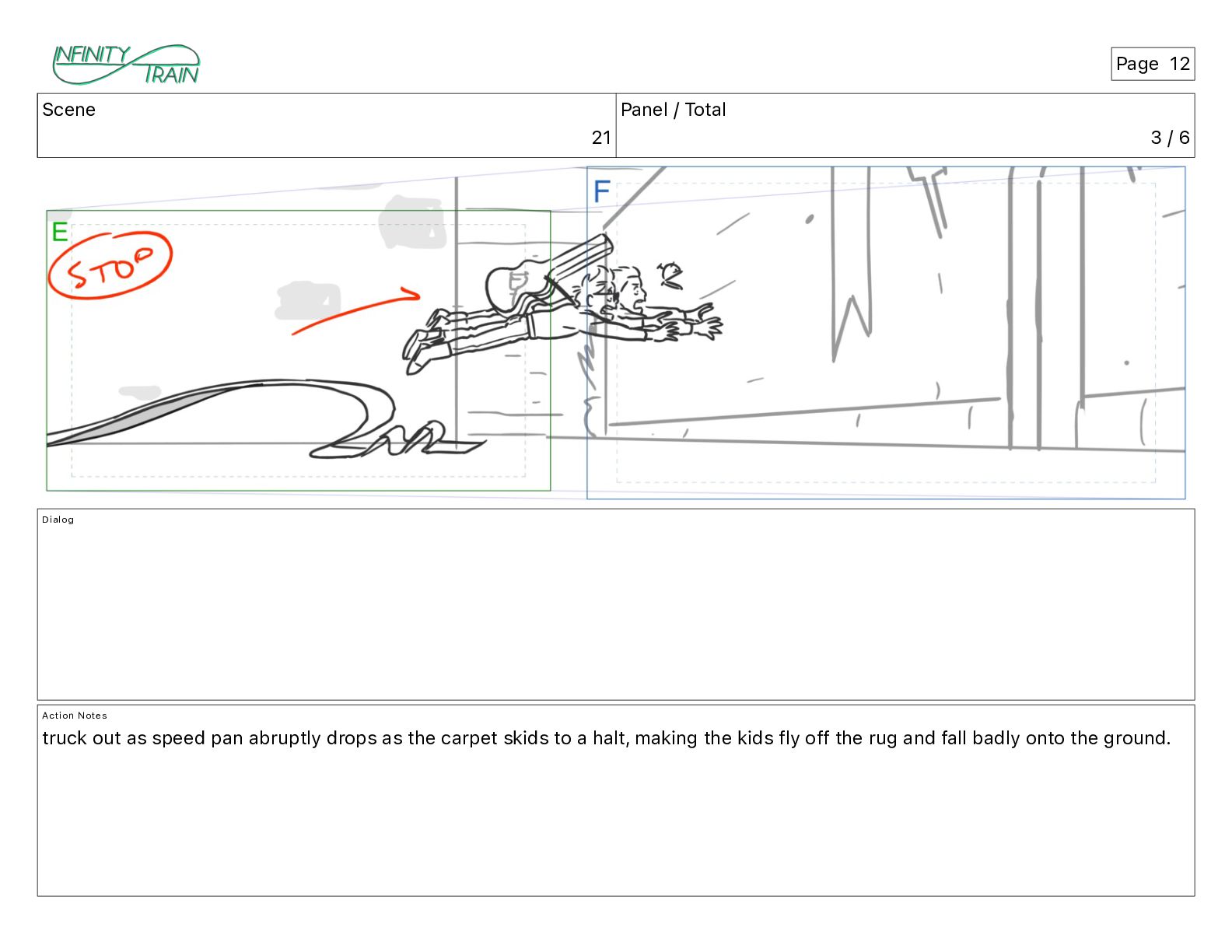The width and height of the screenshot is (1232, 952).
Task: Click scene number 21
Action: pyautogui.click(x=601, y=138)
